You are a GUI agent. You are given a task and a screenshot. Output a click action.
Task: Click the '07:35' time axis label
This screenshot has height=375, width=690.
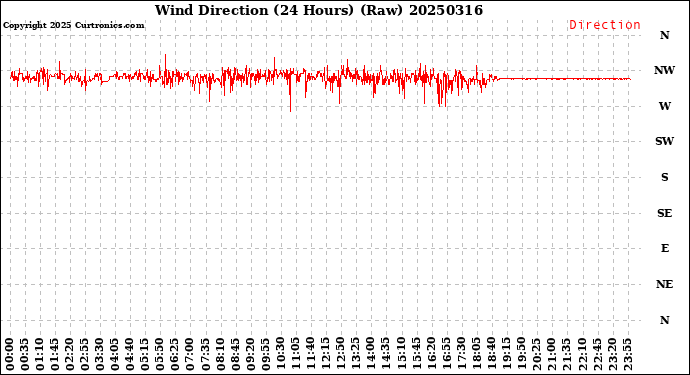pyautogui.click(x=206, y=355)
